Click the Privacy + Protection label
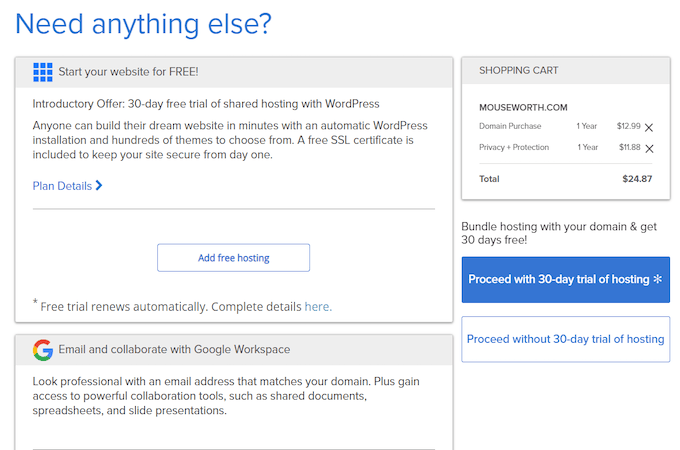Screen dimensions: 680x450 point(514,147)
